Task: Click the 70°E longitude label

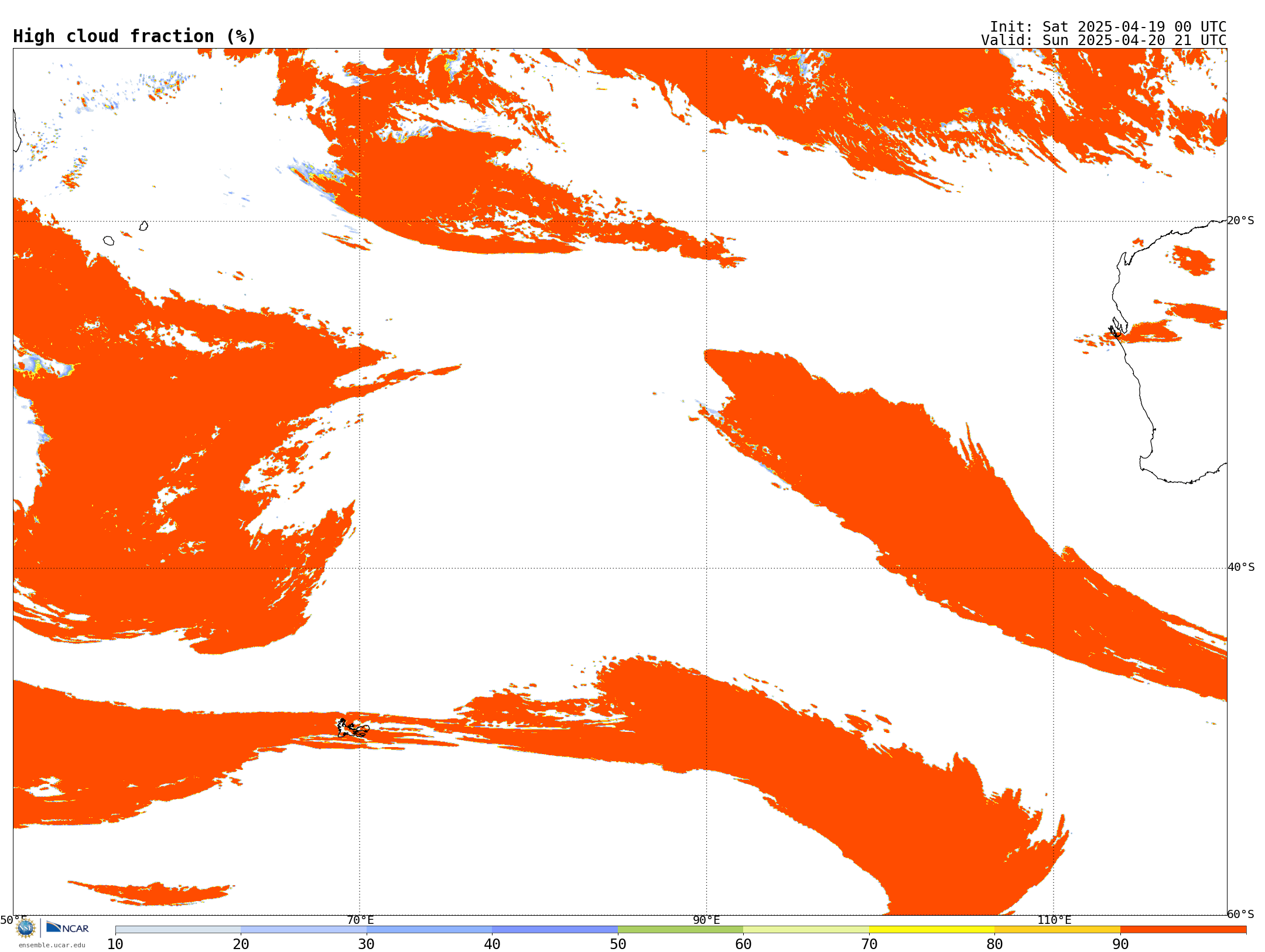Action: point(360,920)
